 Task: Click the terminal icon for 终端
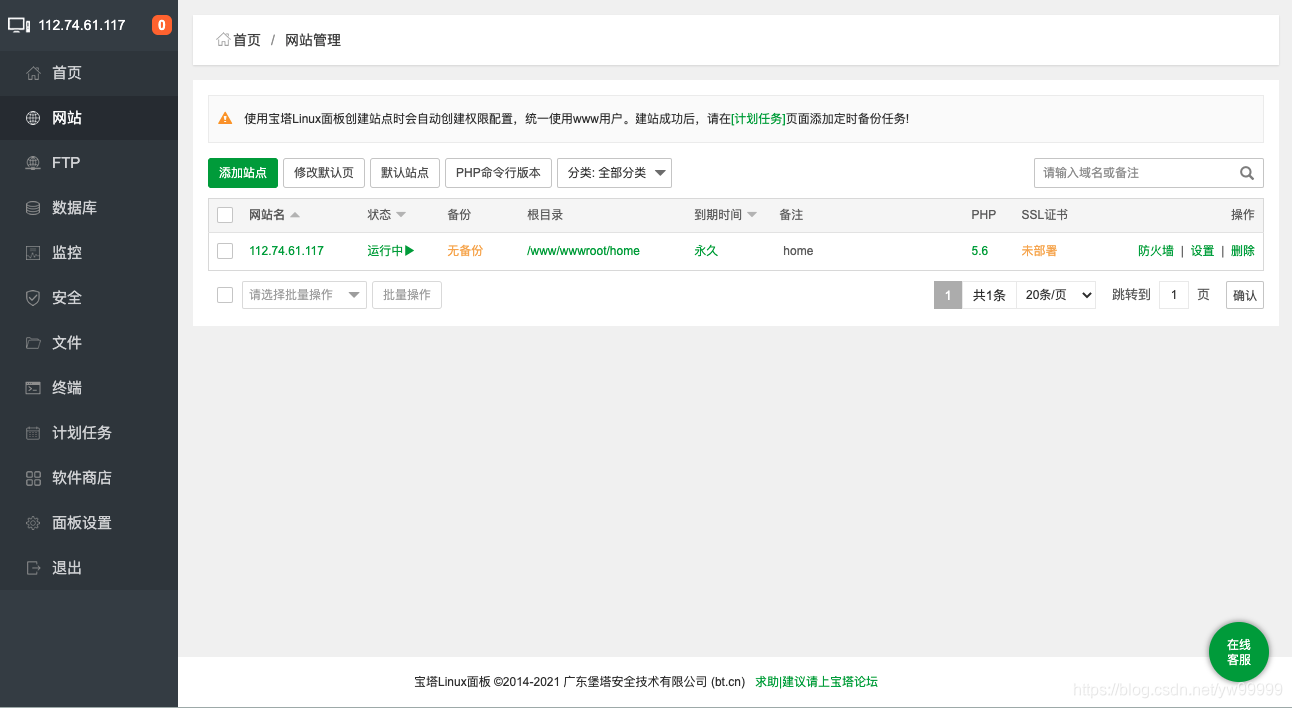click(33, 388)
